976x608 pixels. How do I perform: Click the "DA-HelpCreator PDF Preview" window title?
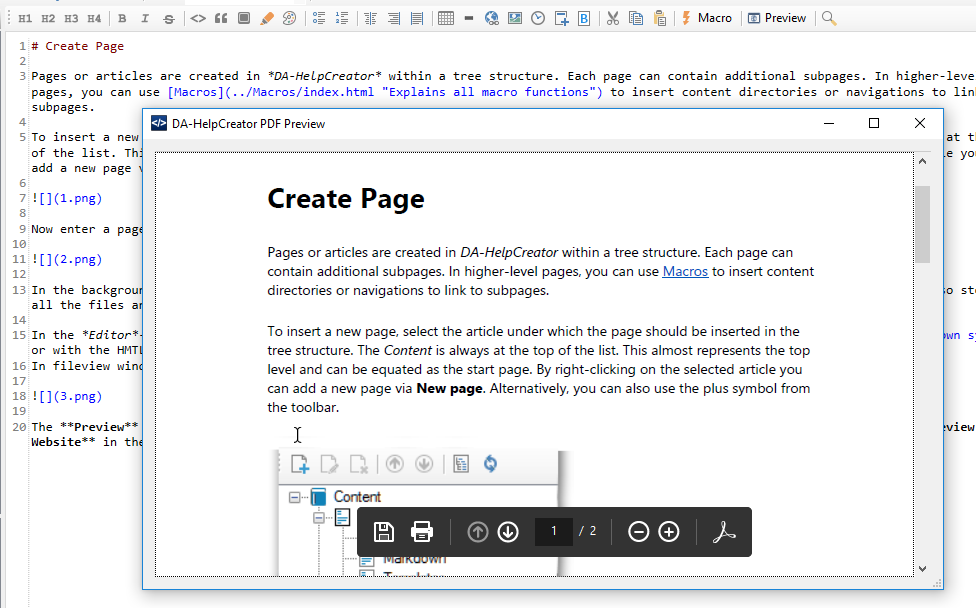(248, 124)
